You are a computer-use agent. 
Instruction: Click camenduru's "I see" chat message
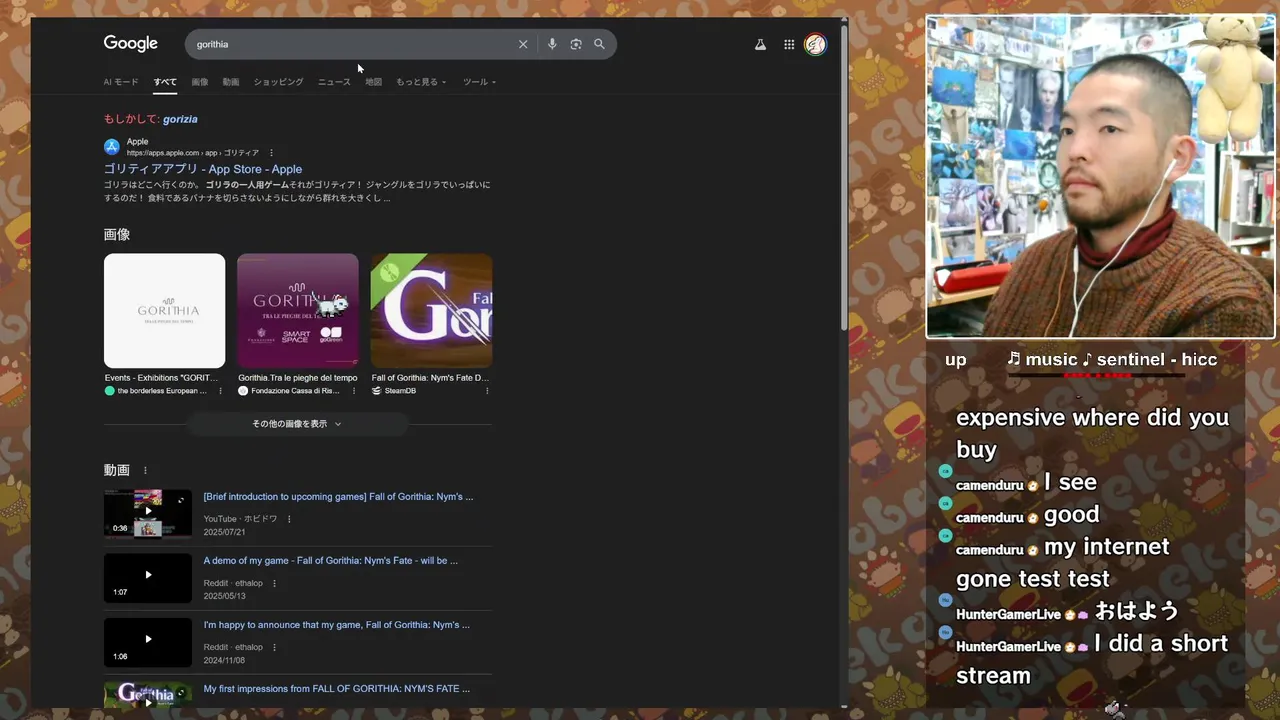tap(1070, 482)
